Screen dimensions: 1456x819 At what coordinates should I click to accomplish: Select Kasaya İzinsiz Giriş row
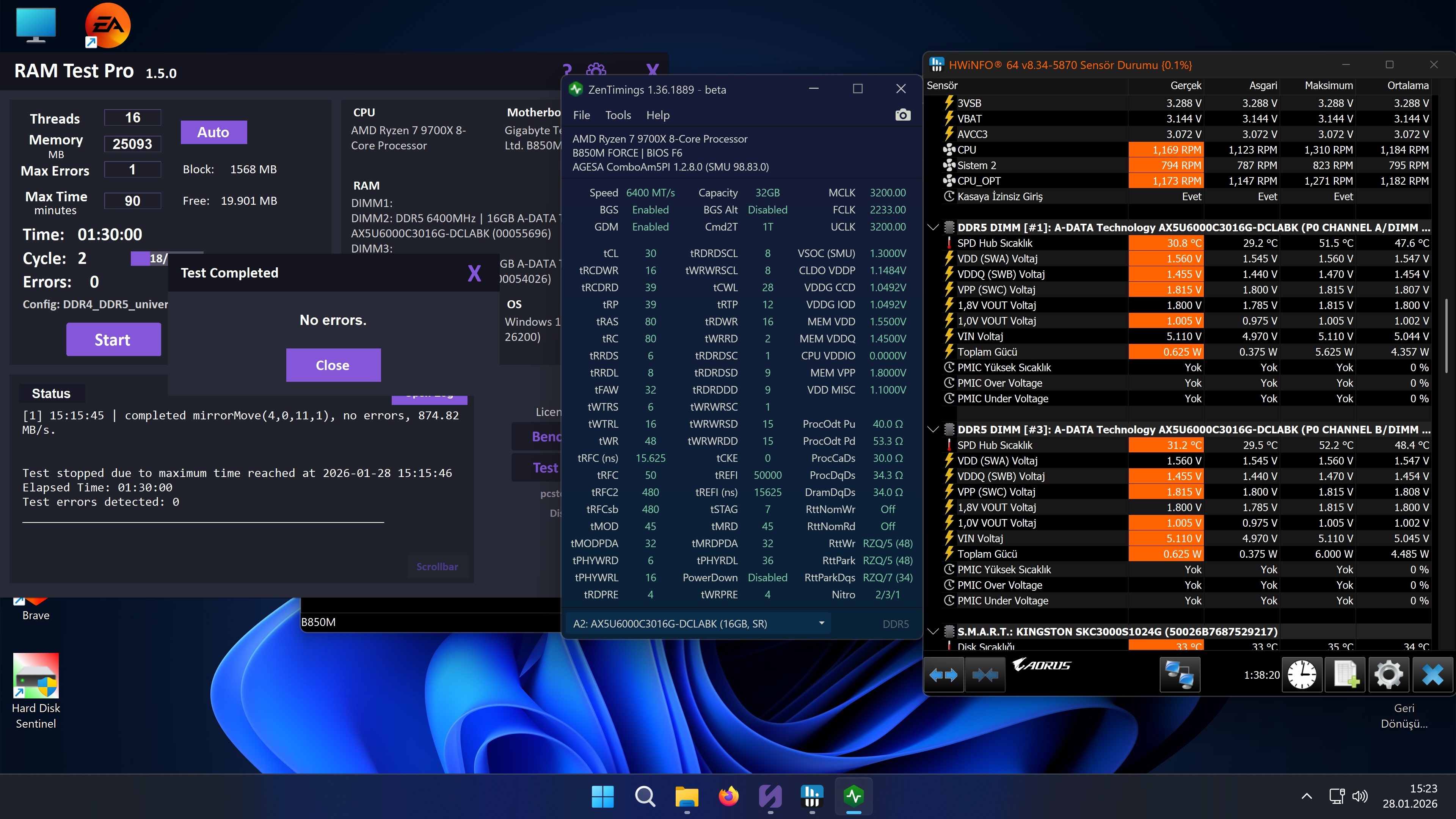click(1178, 196)
